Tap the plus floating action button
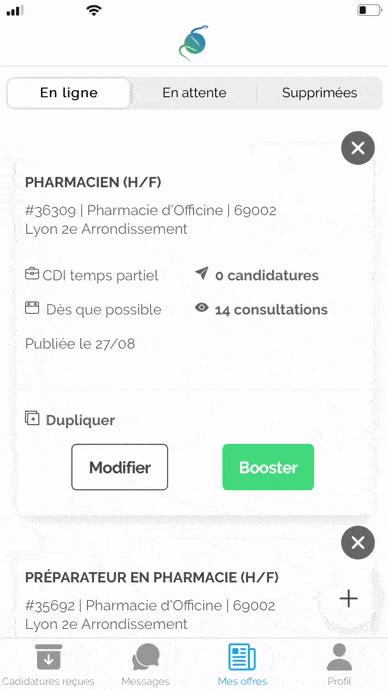 [x=348, y=599]
